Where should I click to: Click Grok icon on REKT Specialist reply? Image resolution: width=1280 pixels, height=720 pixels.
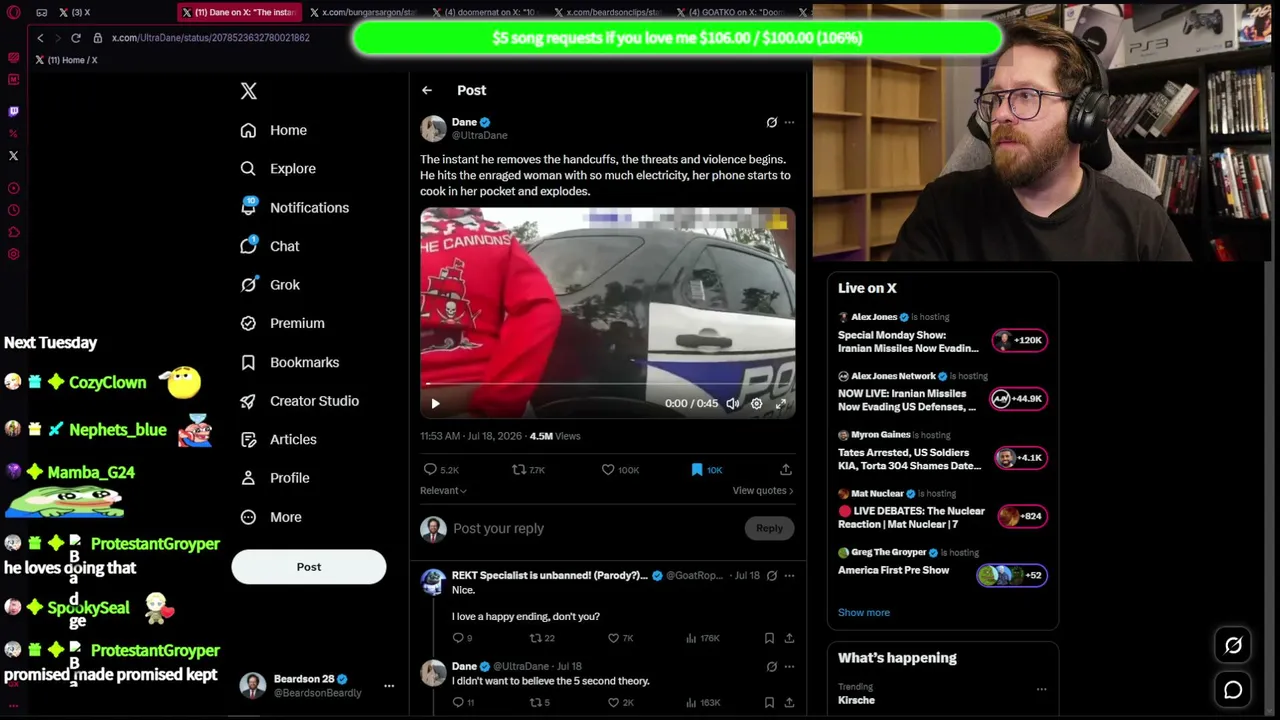click(771, 576)
